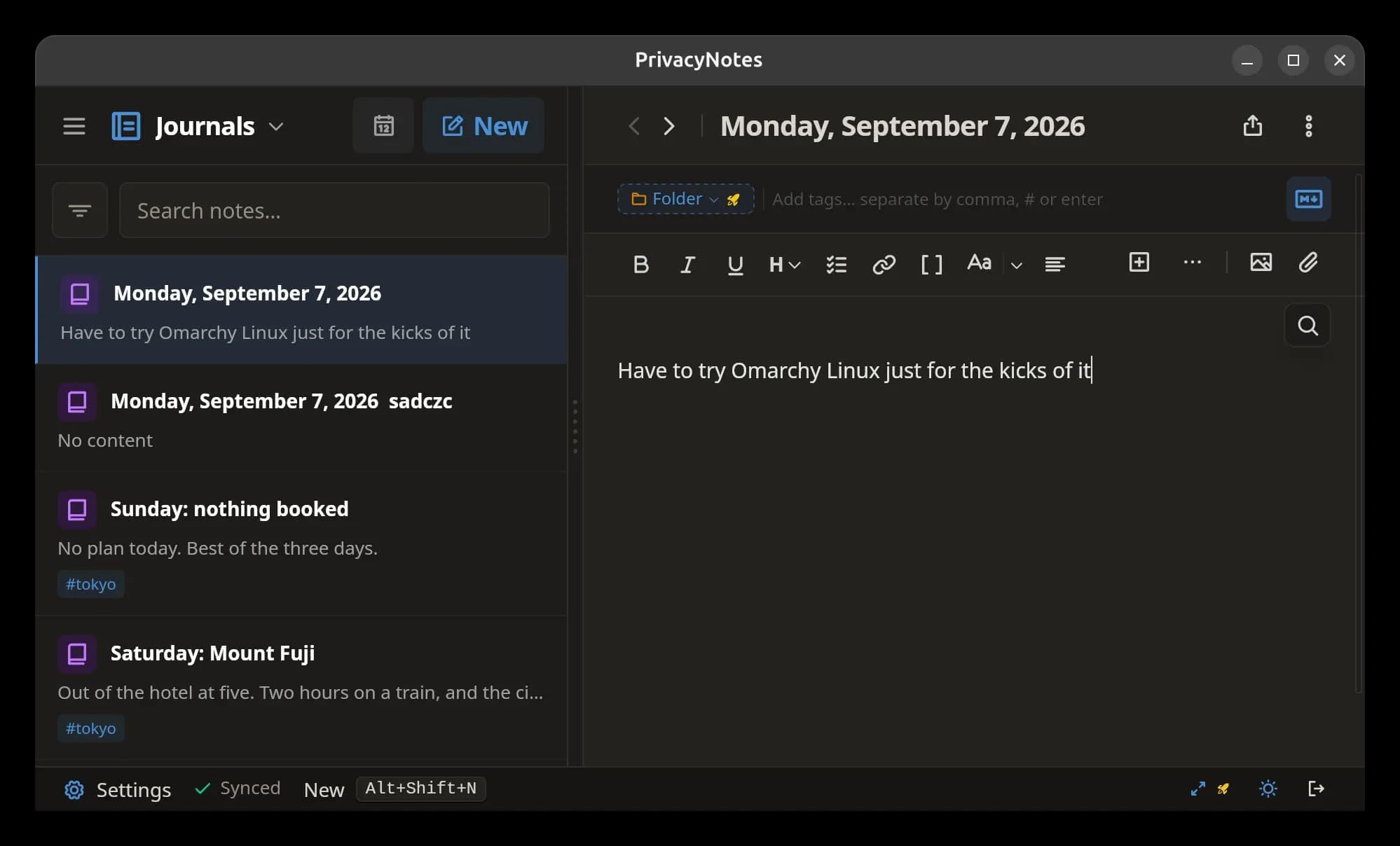The height and width of the screenshot is (846, 1400).
Task: Log out using exit icon
Action: [1316, 789]
